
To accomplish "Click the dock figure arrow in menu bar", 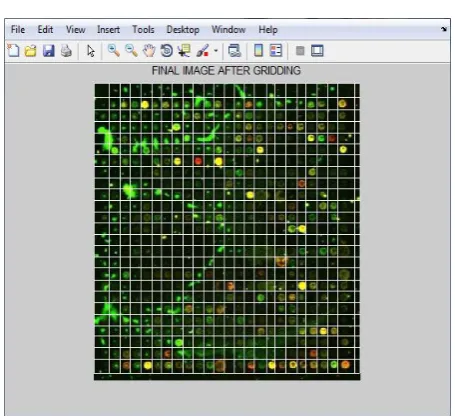I will coord(444,29).
